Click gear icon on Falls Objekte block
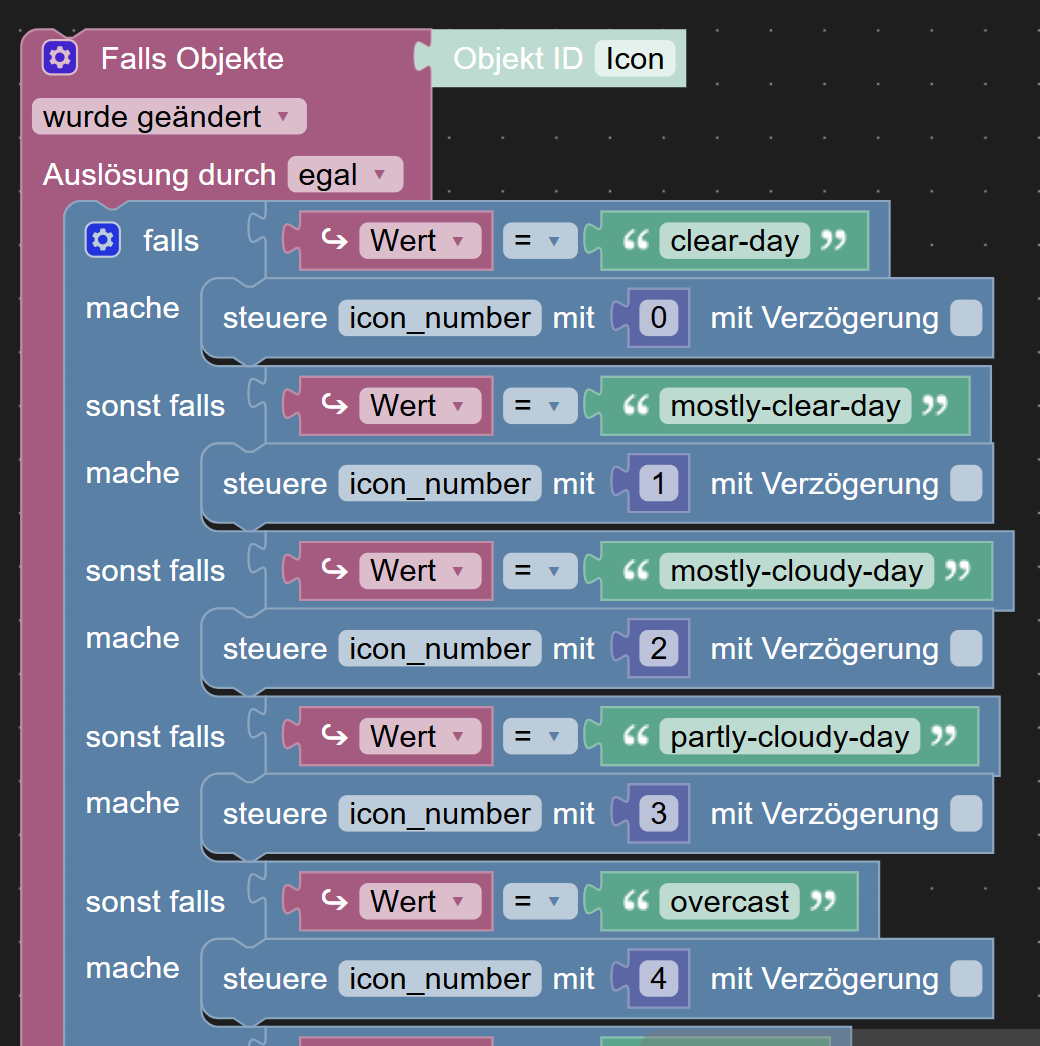Screen dimensions: 1040x1046 [x=59, y=58]
